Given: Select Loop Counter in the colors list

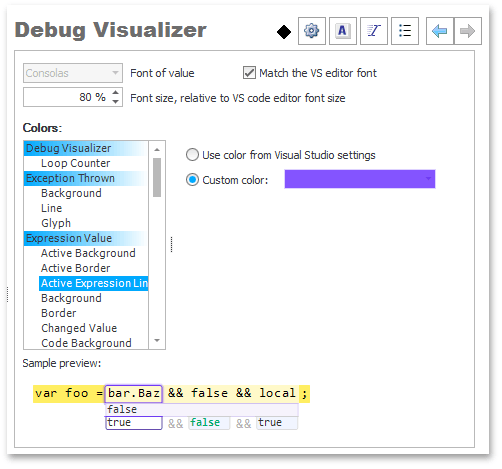Looking at the screenshot, I should coord(76,163).
